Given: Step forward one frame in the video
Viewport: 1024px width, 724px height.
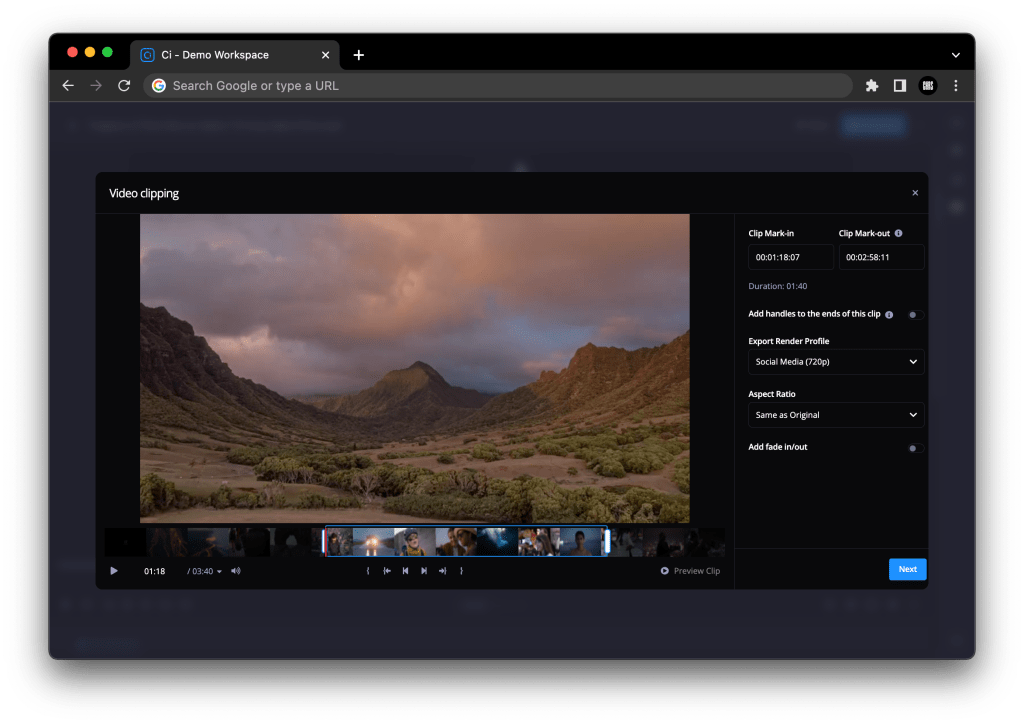Looking at the screenshot, I should tap(424, 571).
